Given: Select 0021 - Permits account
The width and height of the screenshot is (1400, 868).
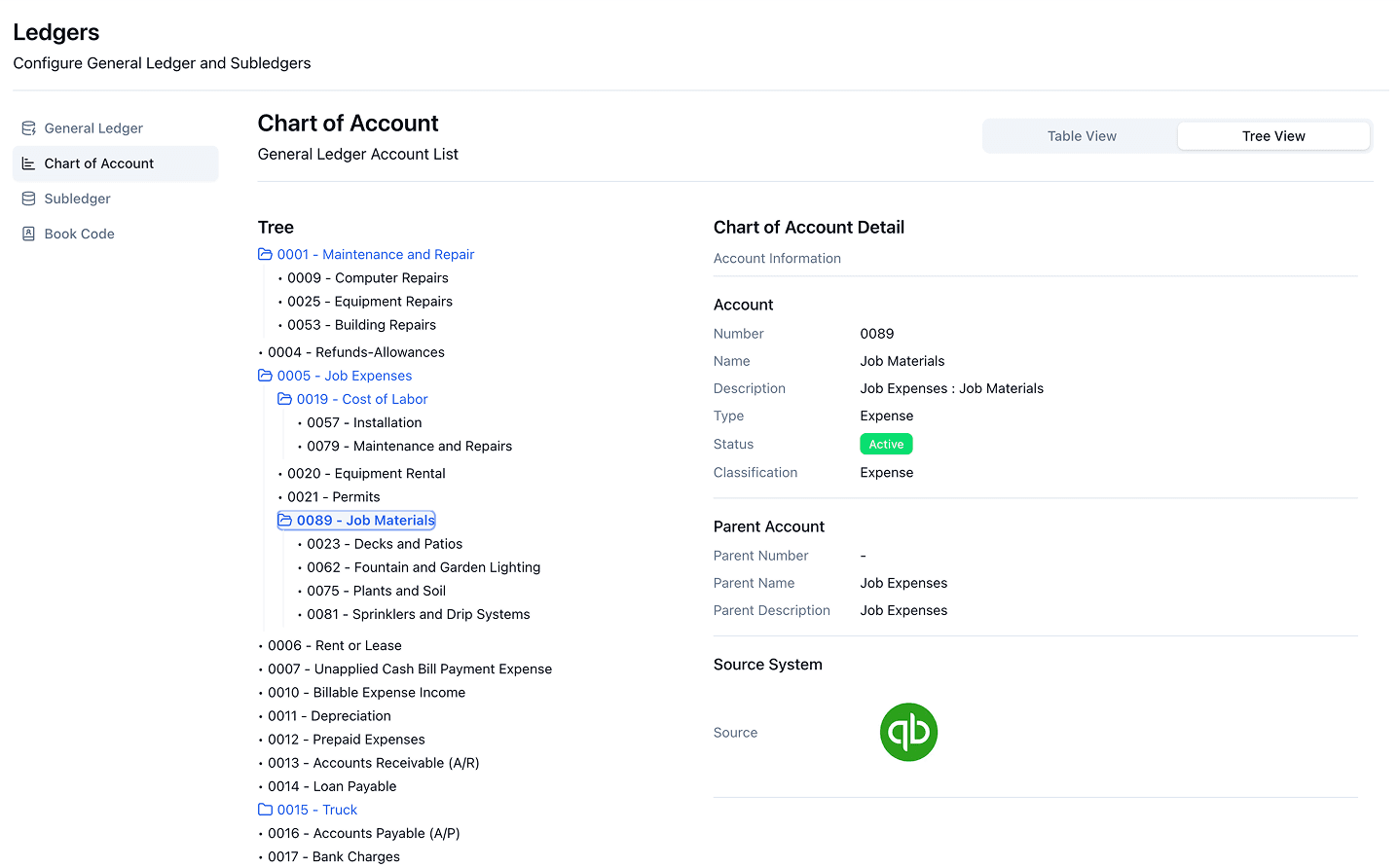Looking at the screenshot, I should [x=334, y=496].
